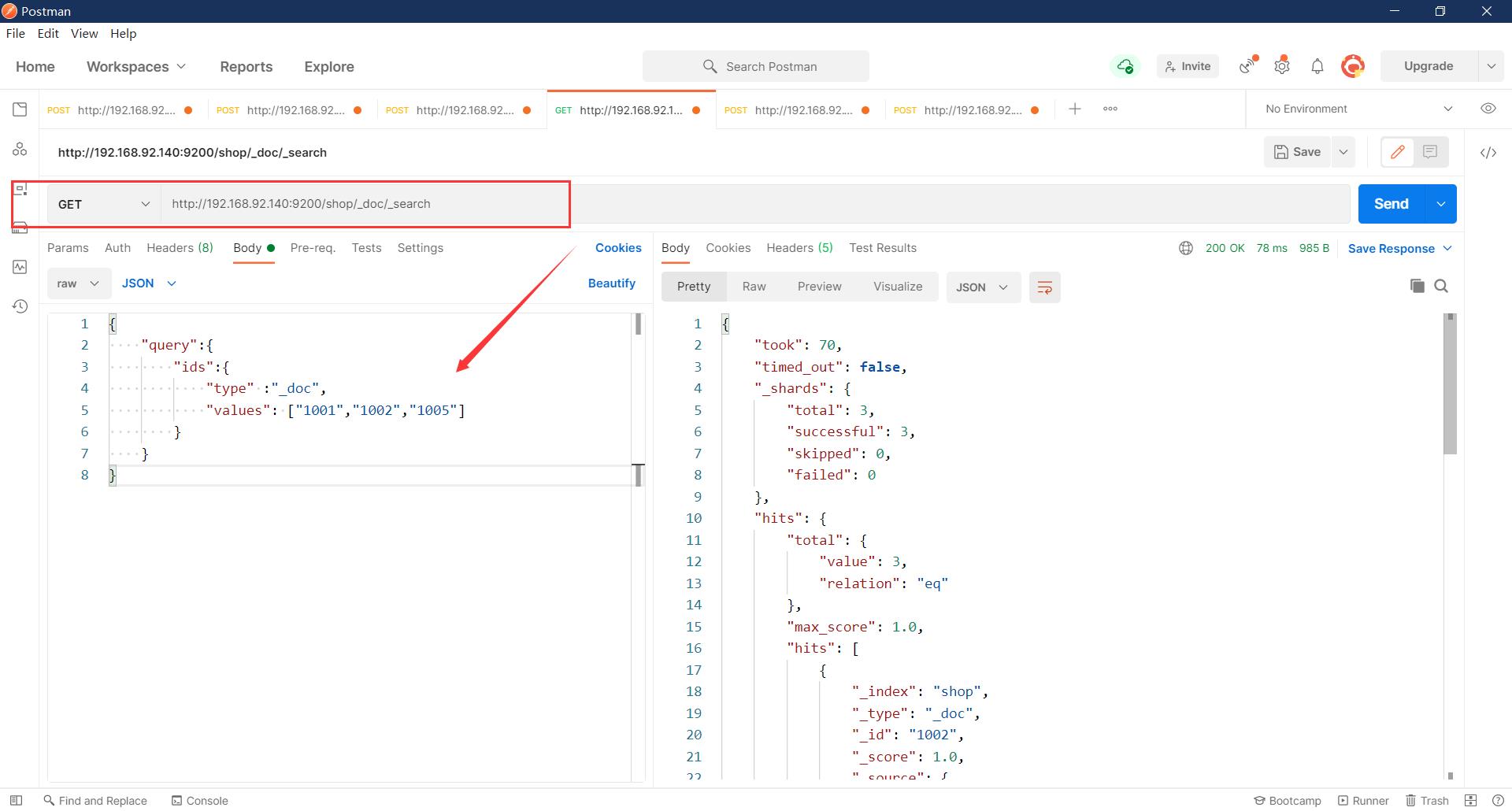Click the edit pencil icon

[1398, 152]
